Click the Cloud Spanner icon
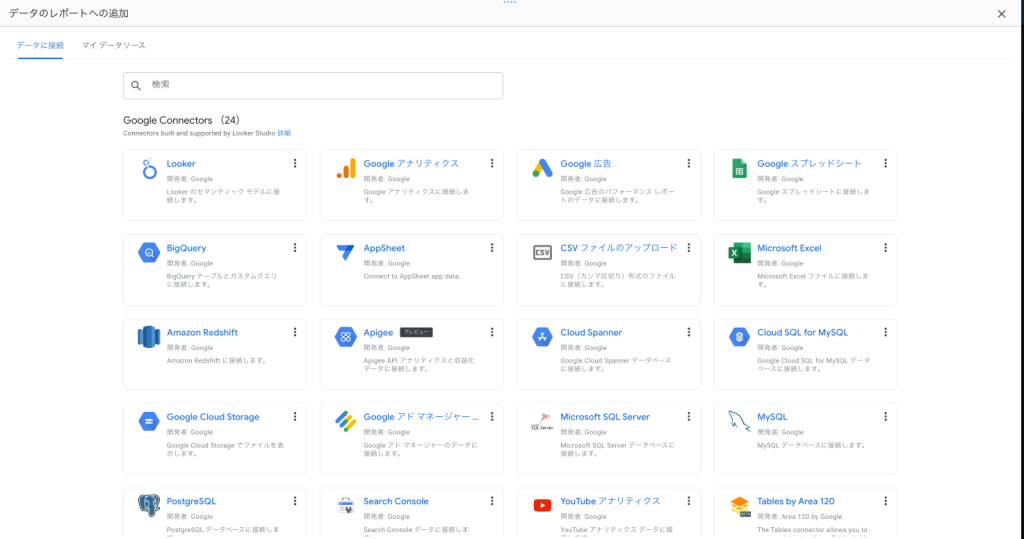Screen dimensions: 1024x539 (542, 336)
